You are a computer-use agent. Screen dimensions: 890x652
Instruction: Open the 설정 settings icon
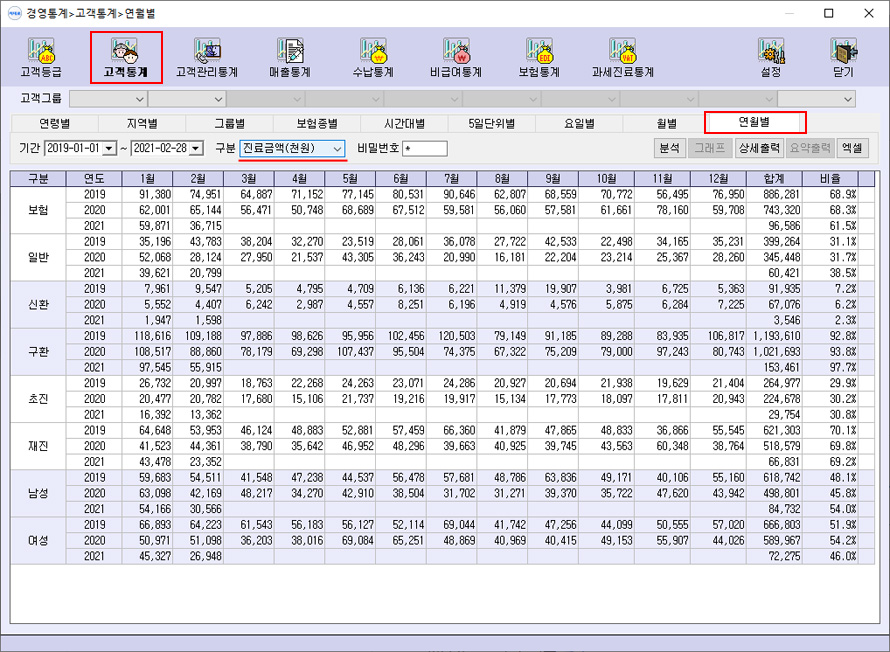tap(771, 58)
